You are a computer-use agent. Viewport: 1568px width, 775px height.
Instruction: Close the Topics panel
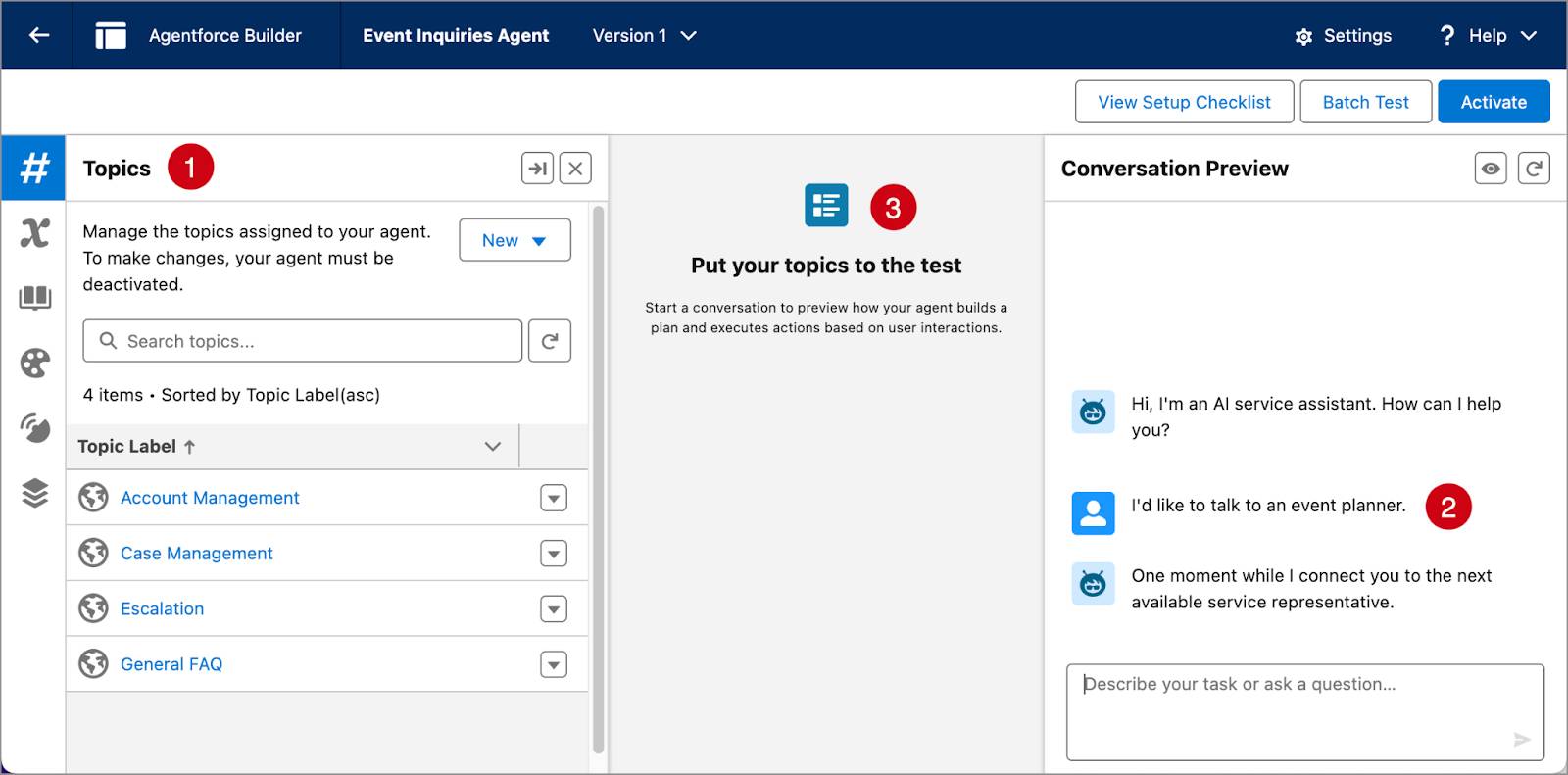pos(575,169)
